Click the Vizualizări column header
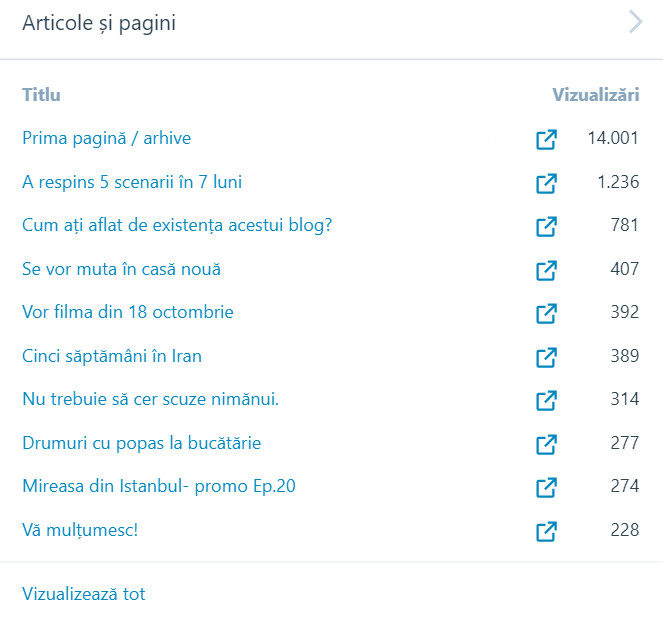The image size is (663, 623). pyautogui.click(x=595, y=95)
